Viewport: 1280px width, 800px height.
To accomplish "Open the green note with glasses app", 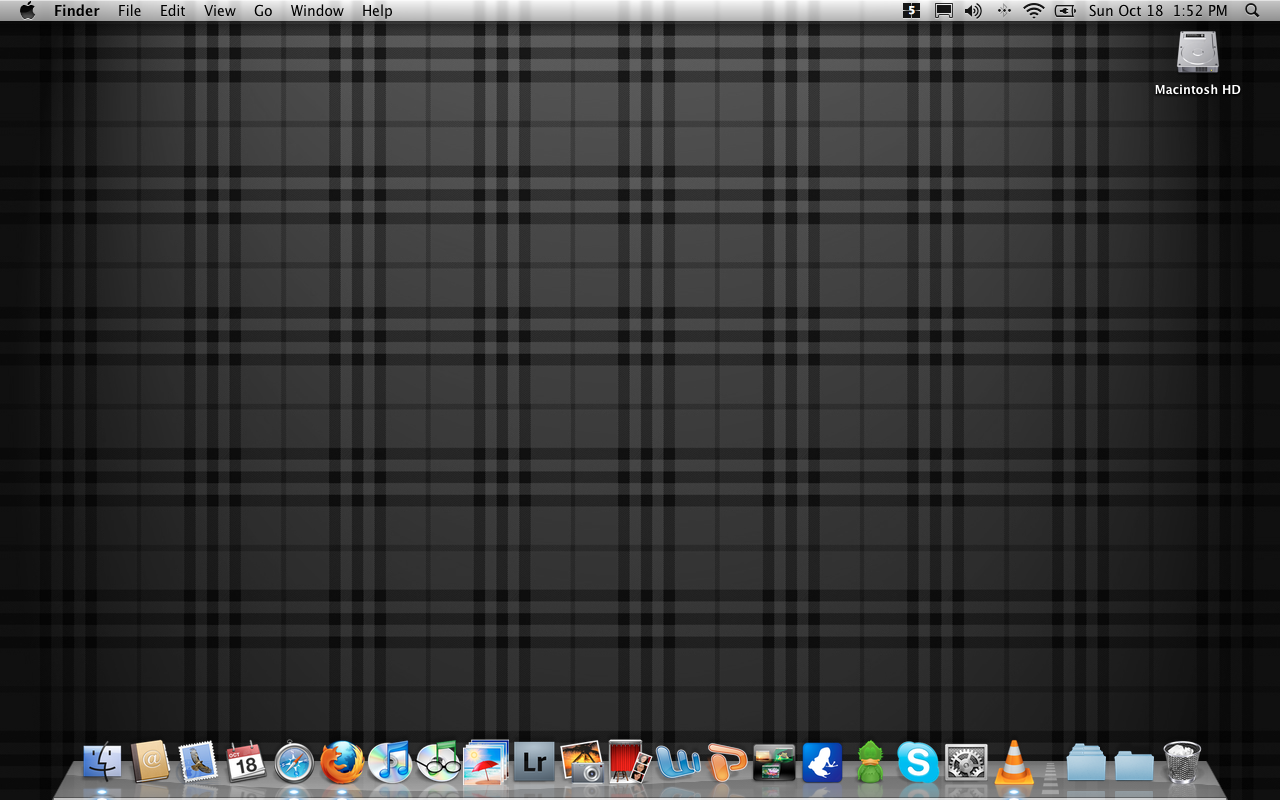I will [438, 762].
